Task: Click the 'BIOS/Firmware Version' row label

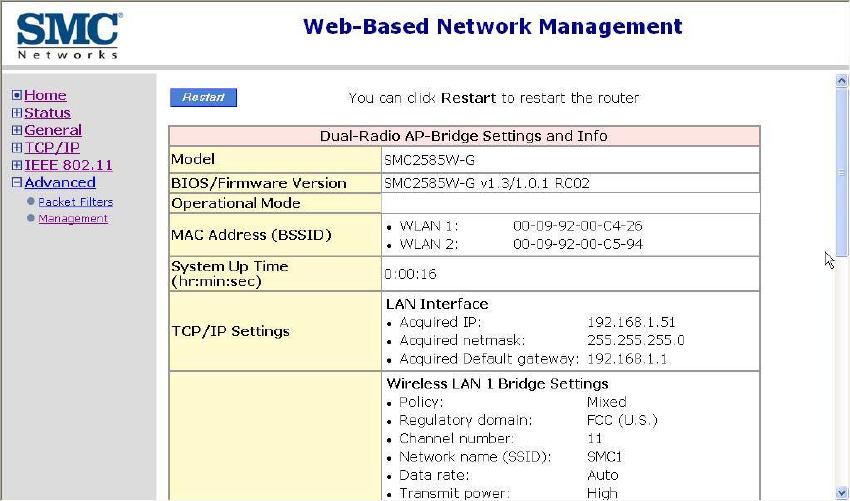Action: [x=259, y=183]
